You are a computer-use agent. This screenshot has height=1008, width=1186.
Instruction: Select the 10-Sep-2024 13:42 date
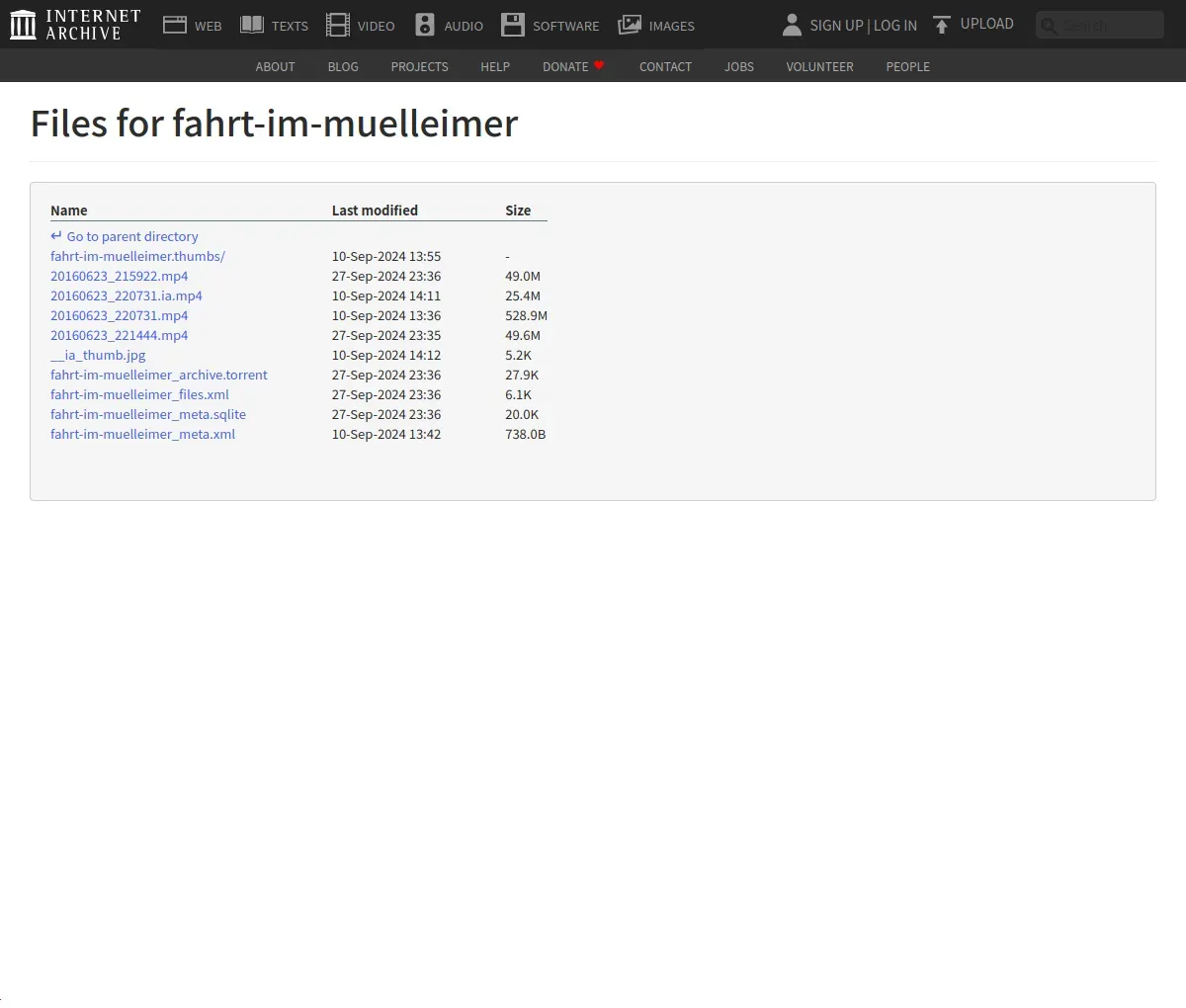pyautogui.click(x=386, y=434)
